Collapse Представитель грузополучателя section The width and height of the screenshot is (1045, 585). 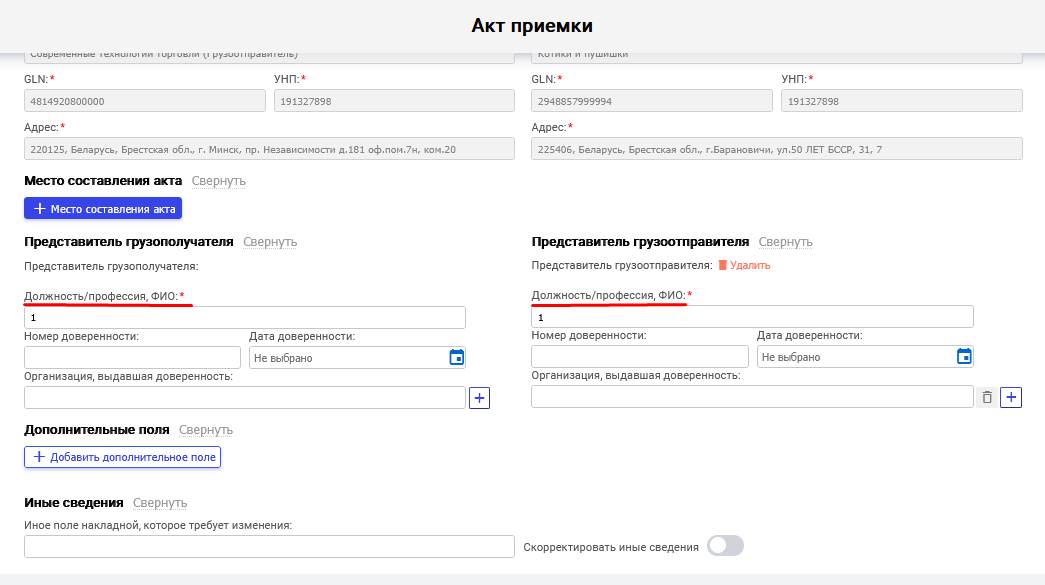270,242
